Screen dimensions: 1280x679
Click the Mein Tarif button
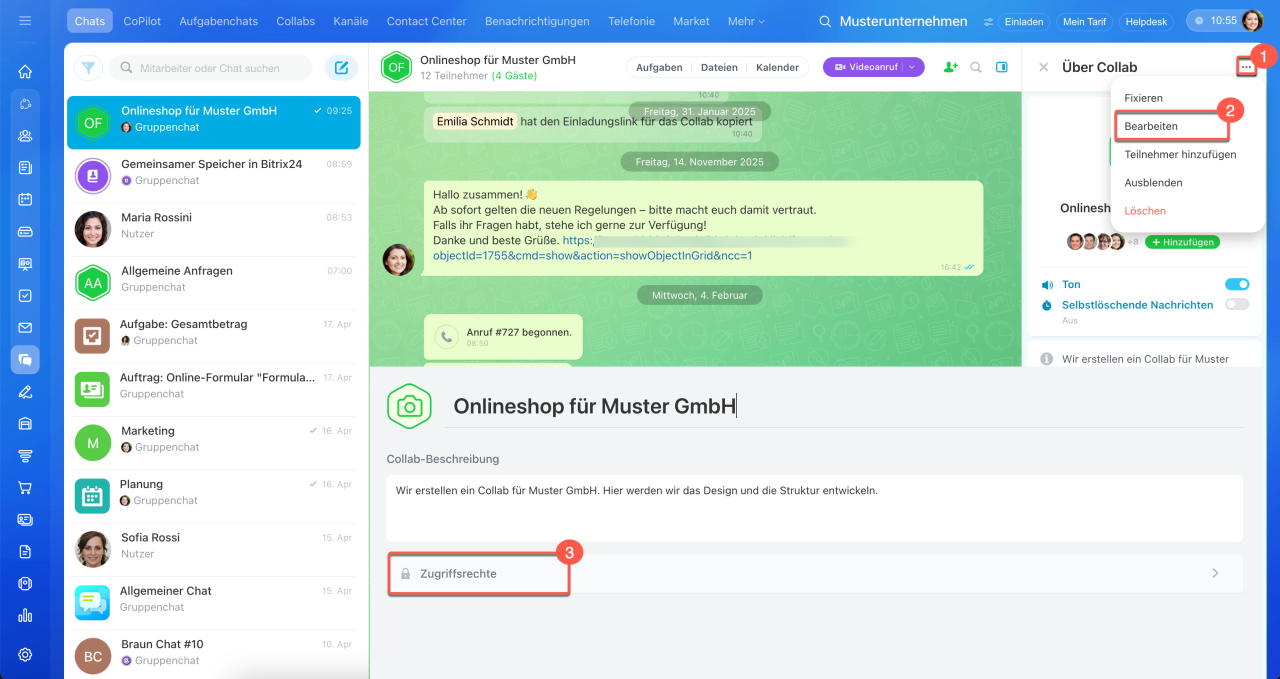pos(1083,21)
